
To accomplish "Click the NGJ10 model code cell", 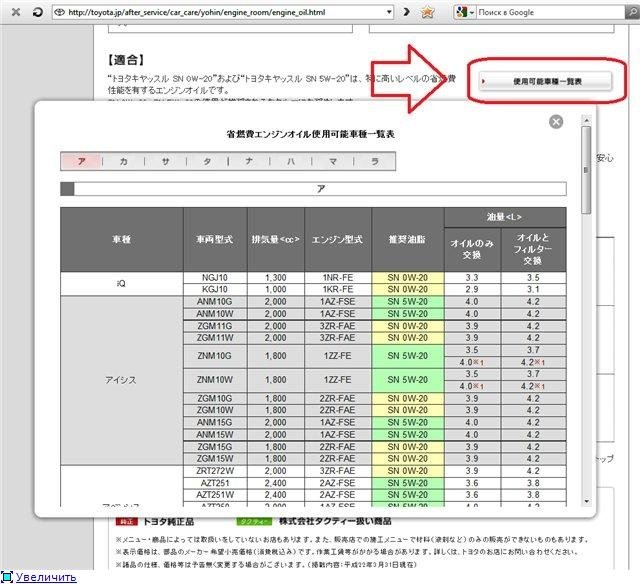I will (215, 278).
